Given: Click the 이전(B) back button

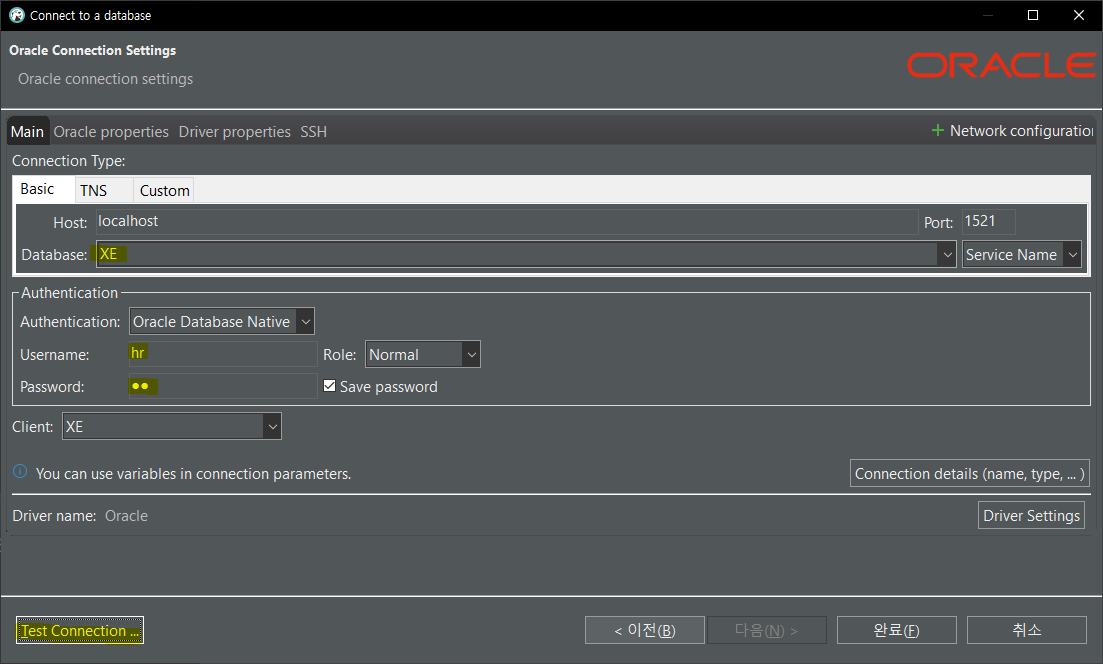Looking at the screenshot, I should 644,630.
